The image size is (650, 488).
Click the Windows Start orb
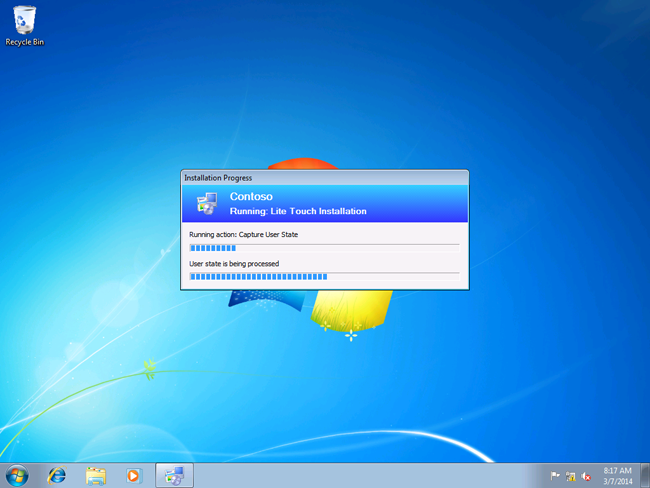[17, 475]
